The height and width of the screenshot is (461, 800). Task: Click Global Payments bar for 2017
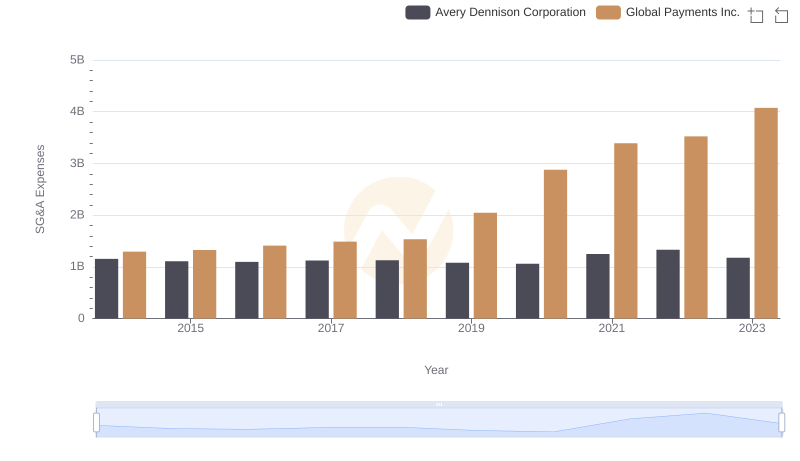(x=345, y=280)
